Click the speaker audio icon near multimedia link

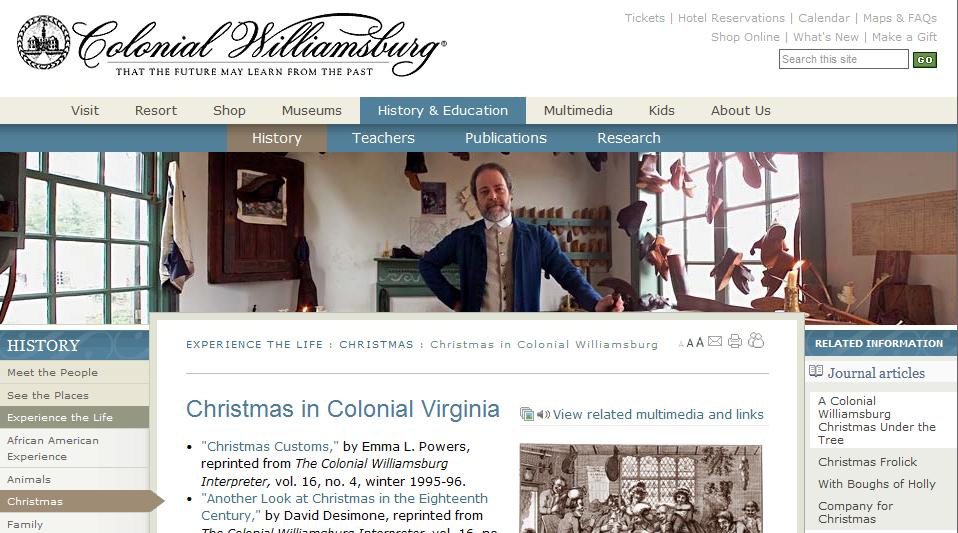(x=543, y=415)
